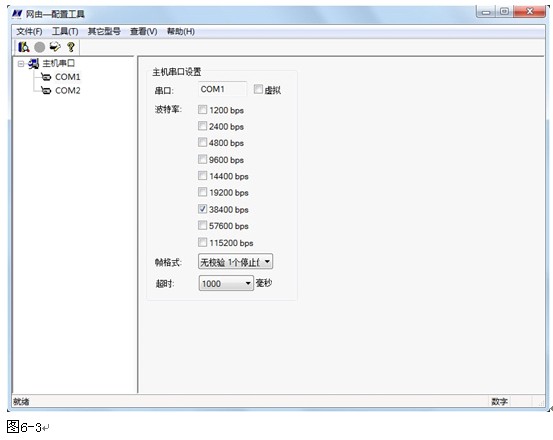Click the gray circle toolbar icon

pos(40,47)
